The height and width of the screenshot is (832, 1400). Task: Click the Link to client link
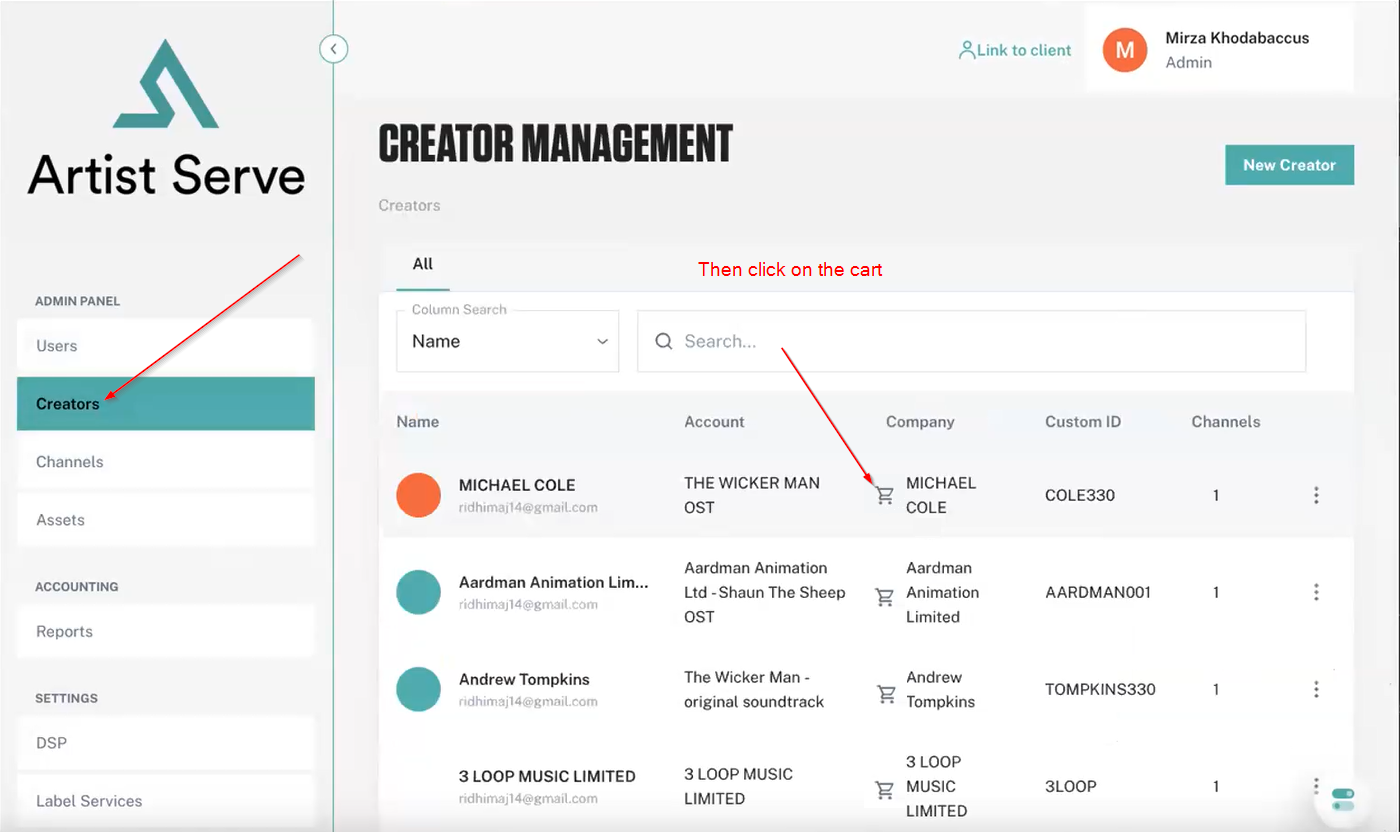(1015, 50)
